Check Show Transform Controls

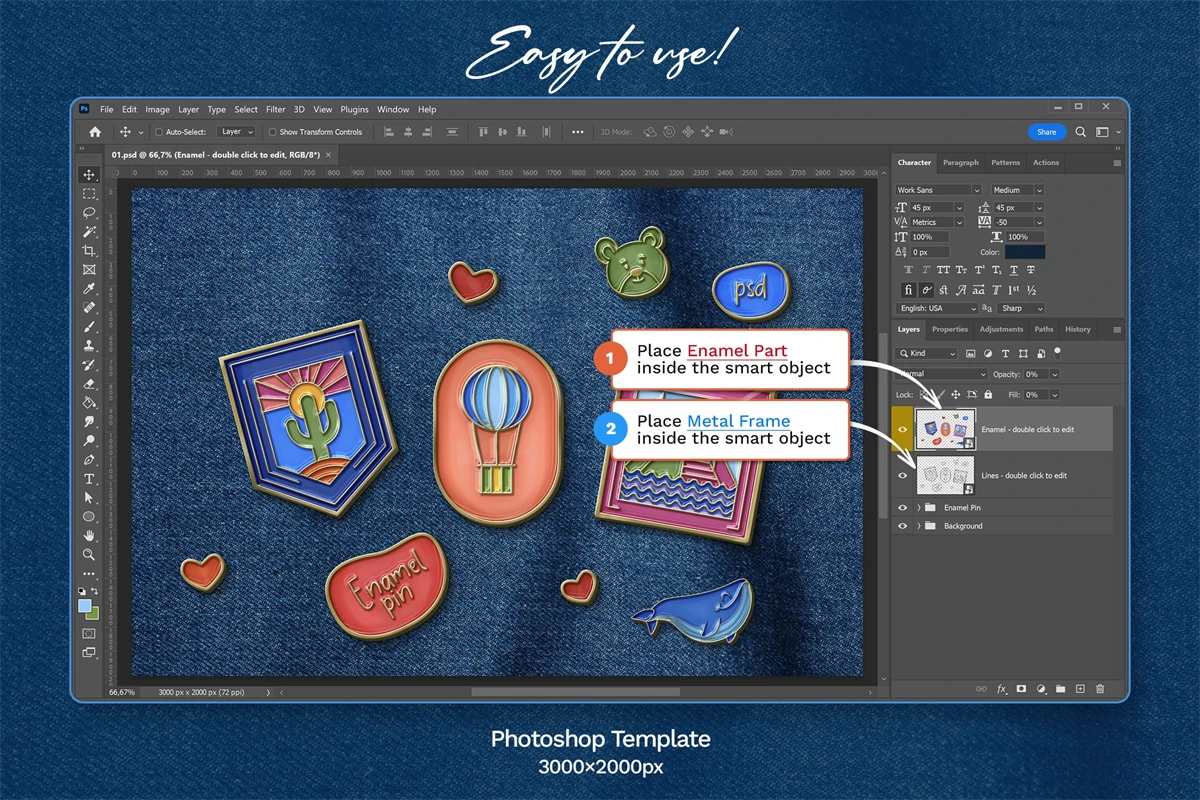coord(273,132)
